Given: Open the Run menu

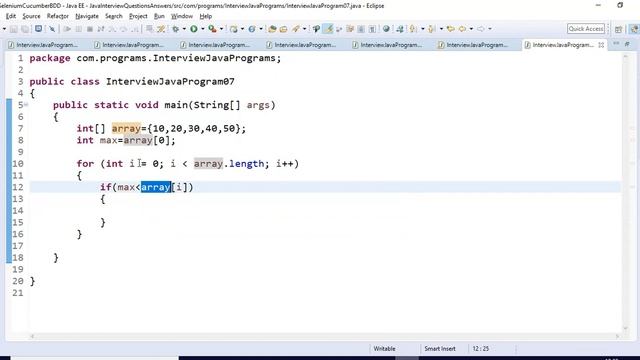Looking at the screenshot, I should pos(159,16).
